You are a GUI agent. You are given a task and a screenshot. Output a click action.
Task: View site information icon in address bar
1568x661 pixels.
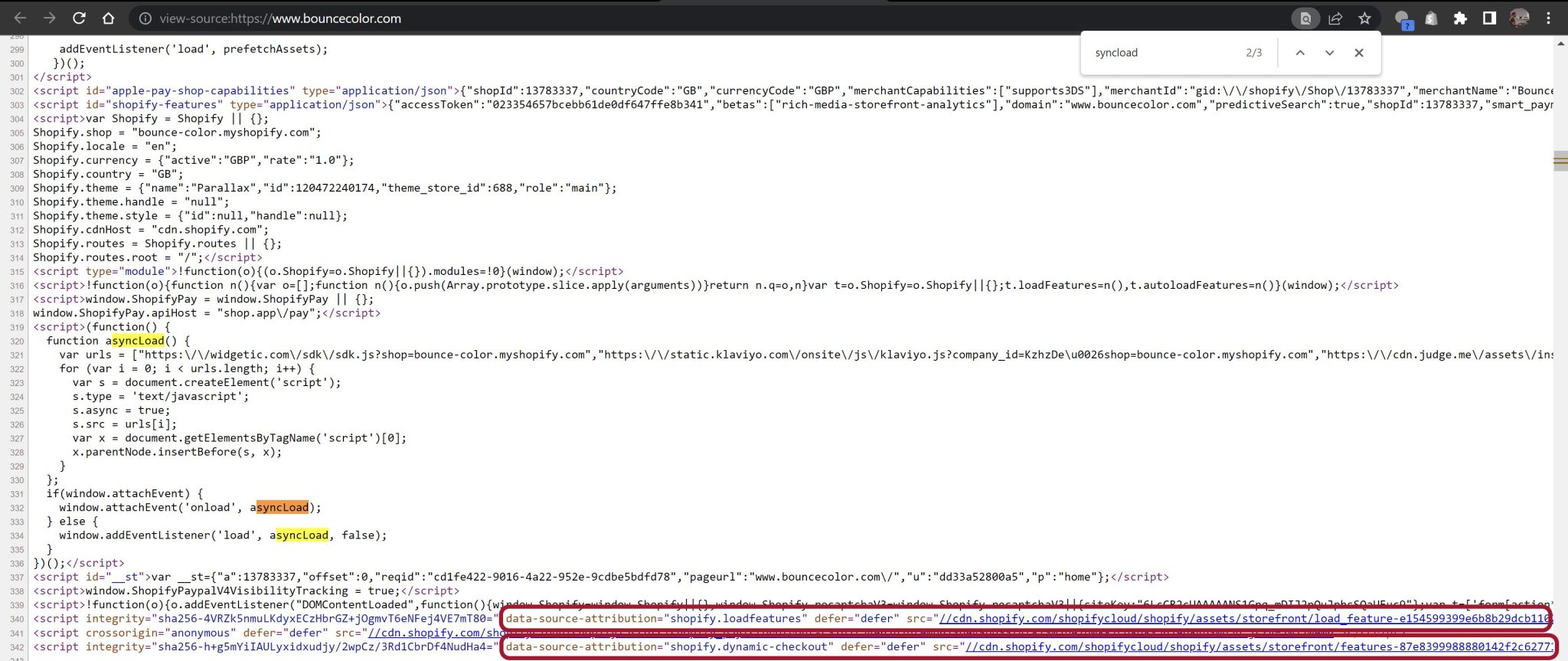pos(145,18)
